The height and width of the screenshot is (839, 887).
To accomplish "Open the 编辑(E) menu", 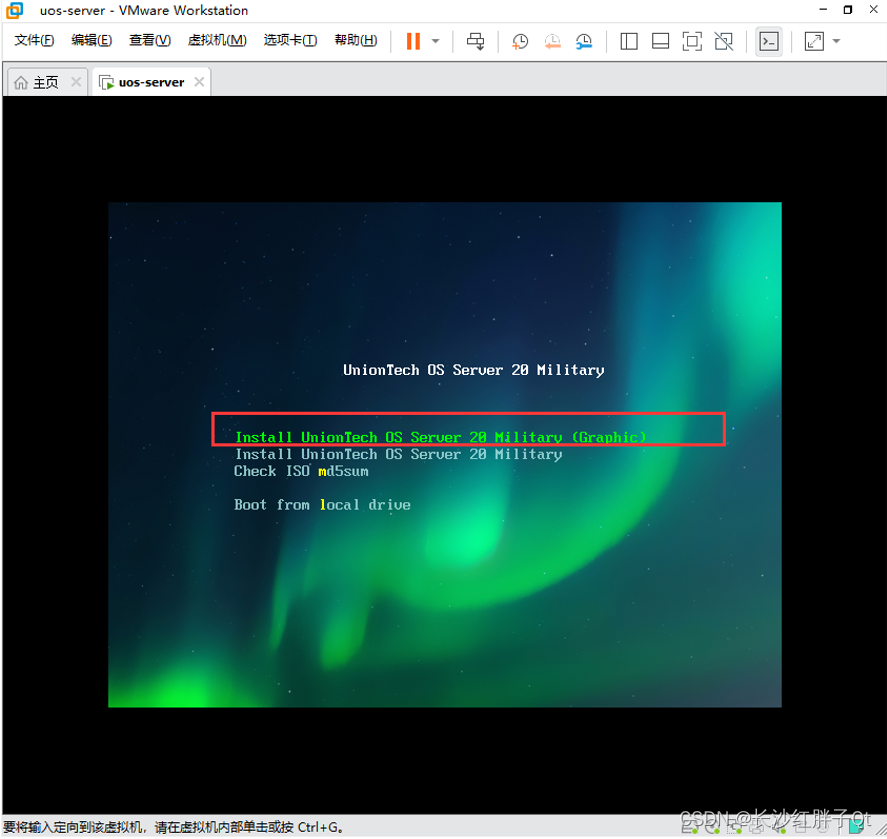I will (91, 40).
